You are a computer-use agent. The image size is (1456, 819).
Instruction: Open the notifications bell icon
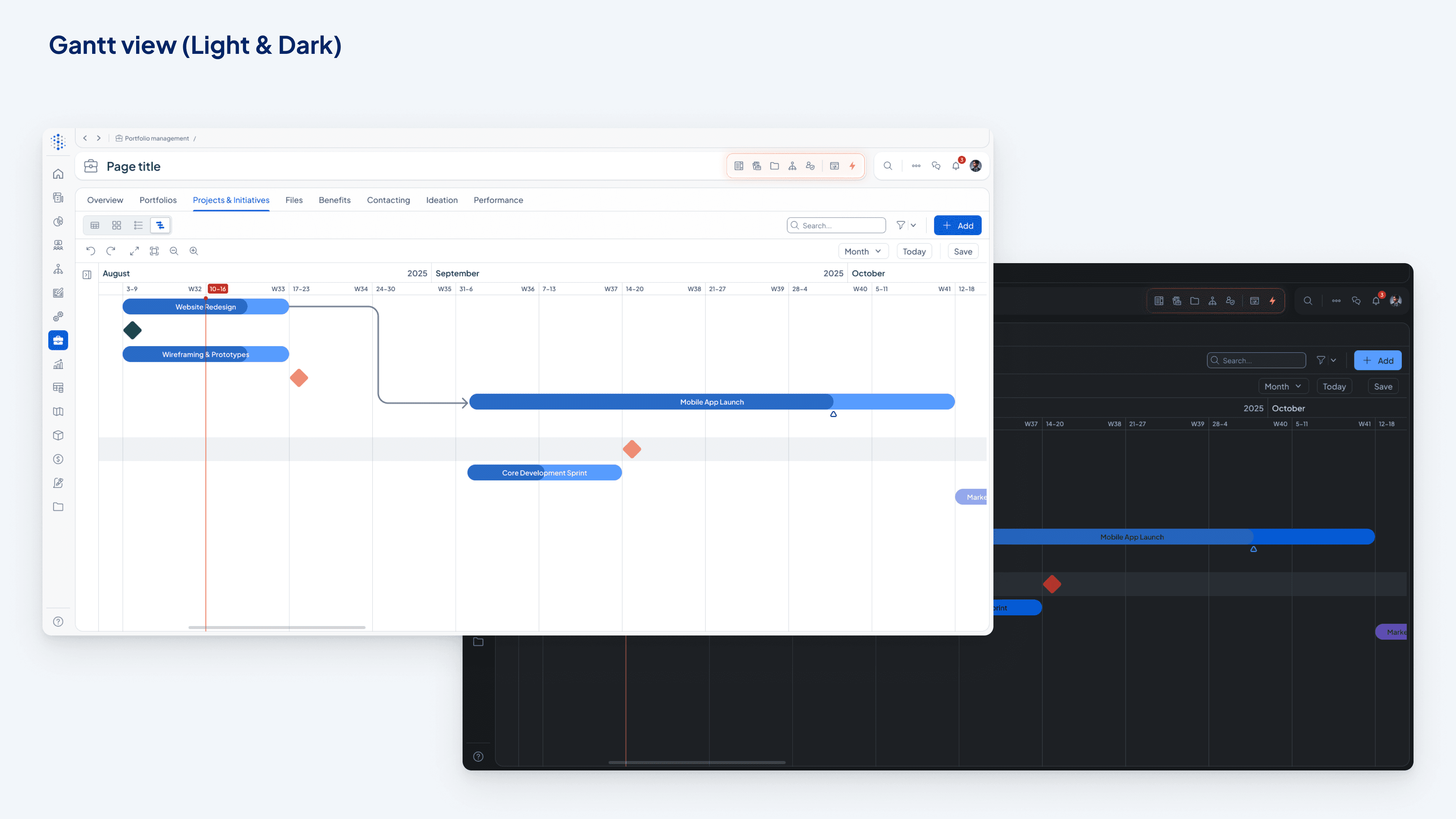click(x=956, y=166)
